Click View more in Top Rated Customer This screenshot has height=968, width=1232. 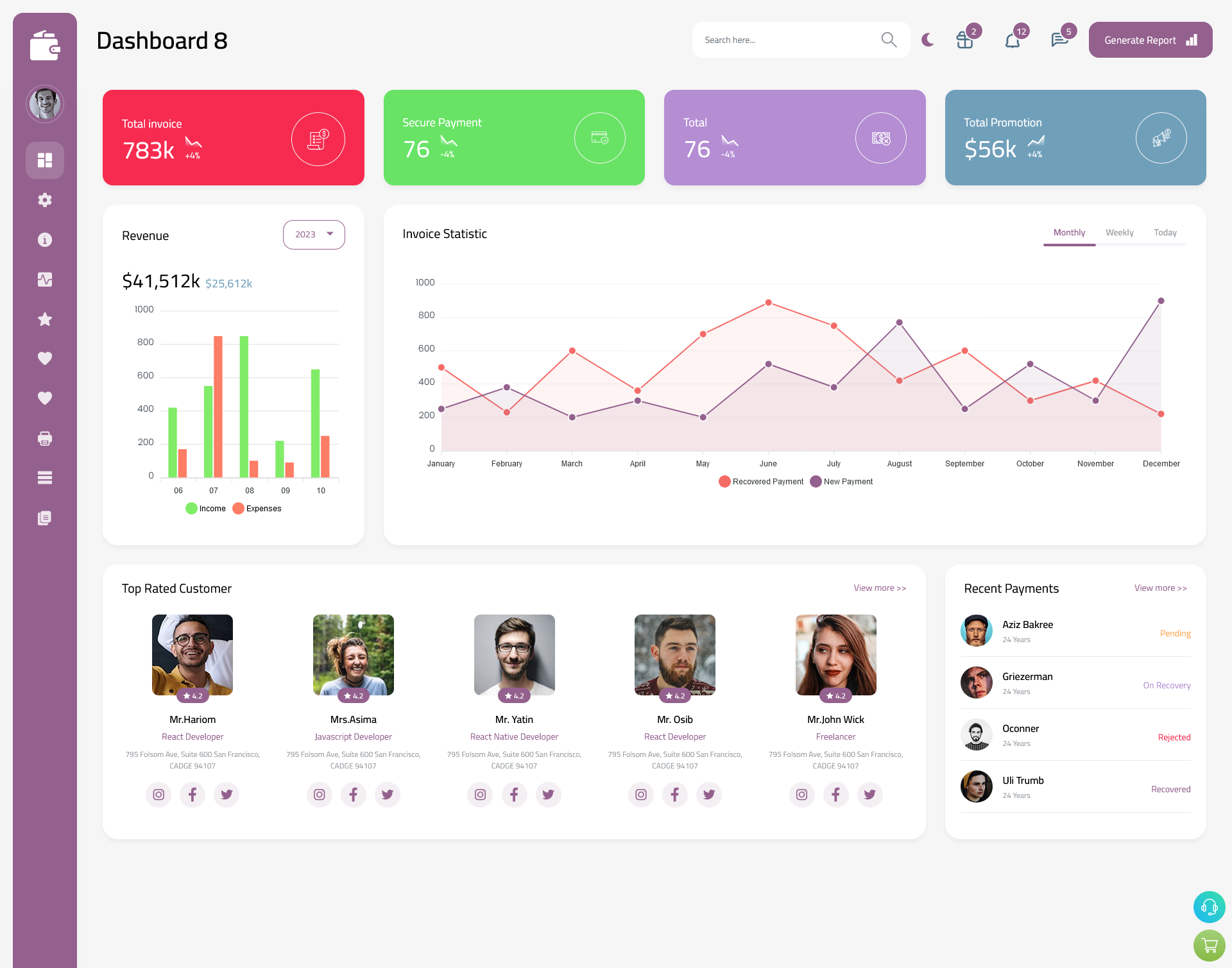point(879,588)
